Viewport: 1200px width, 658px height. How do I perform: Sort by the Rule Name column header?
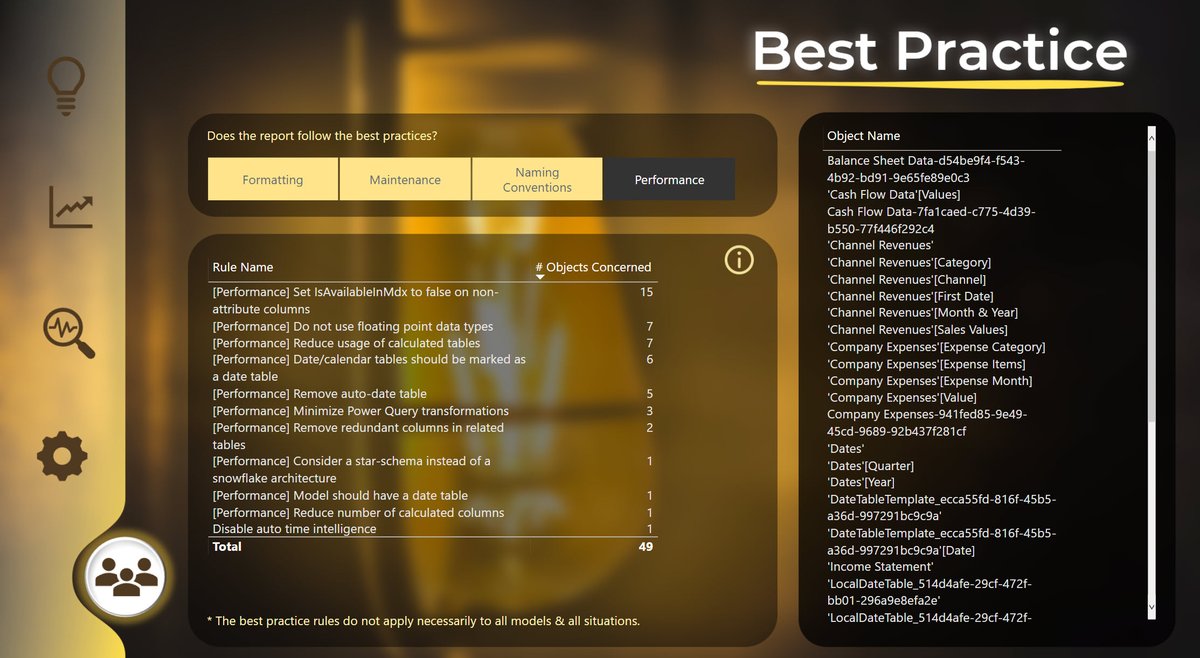pos(242,267)
